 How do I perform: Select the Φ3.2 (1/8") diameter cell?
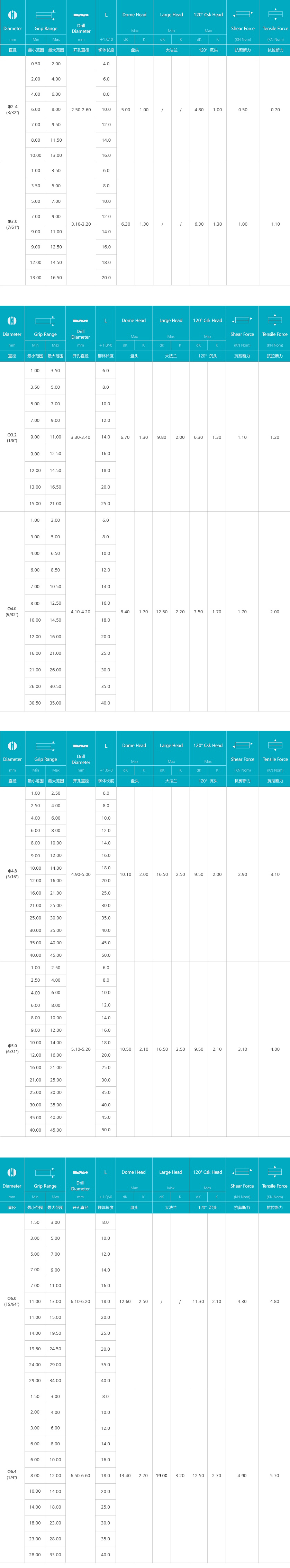[x=12, y=437]
